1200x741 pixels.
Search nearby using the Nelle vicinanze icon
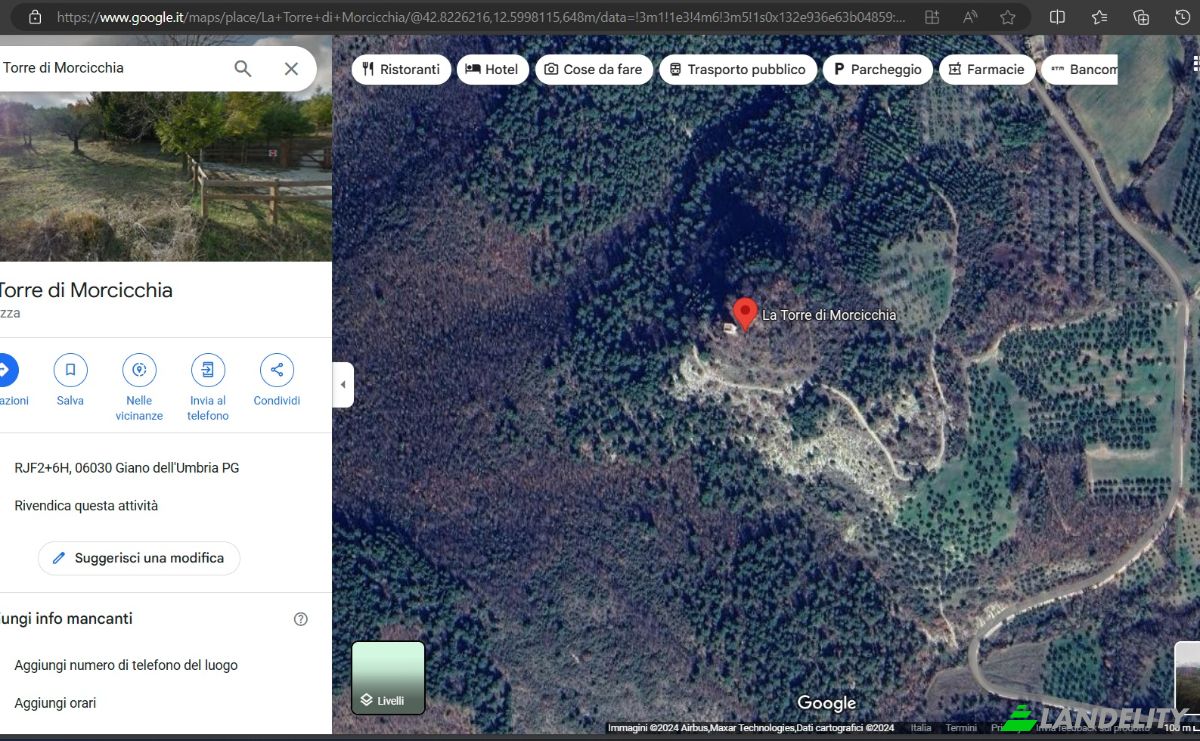point(139,369)
